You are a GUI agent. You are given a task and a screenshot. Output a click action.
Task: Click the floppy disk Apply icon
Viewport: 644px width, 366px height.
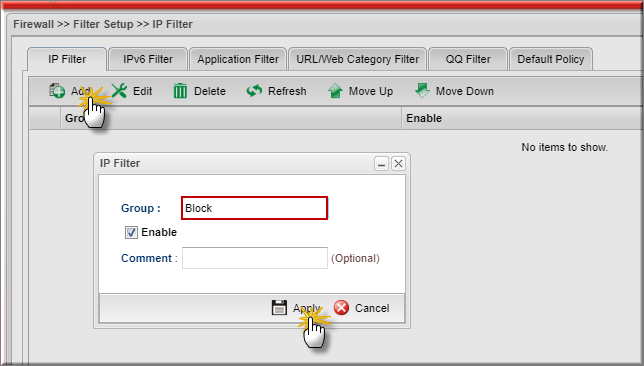[279, 308]
